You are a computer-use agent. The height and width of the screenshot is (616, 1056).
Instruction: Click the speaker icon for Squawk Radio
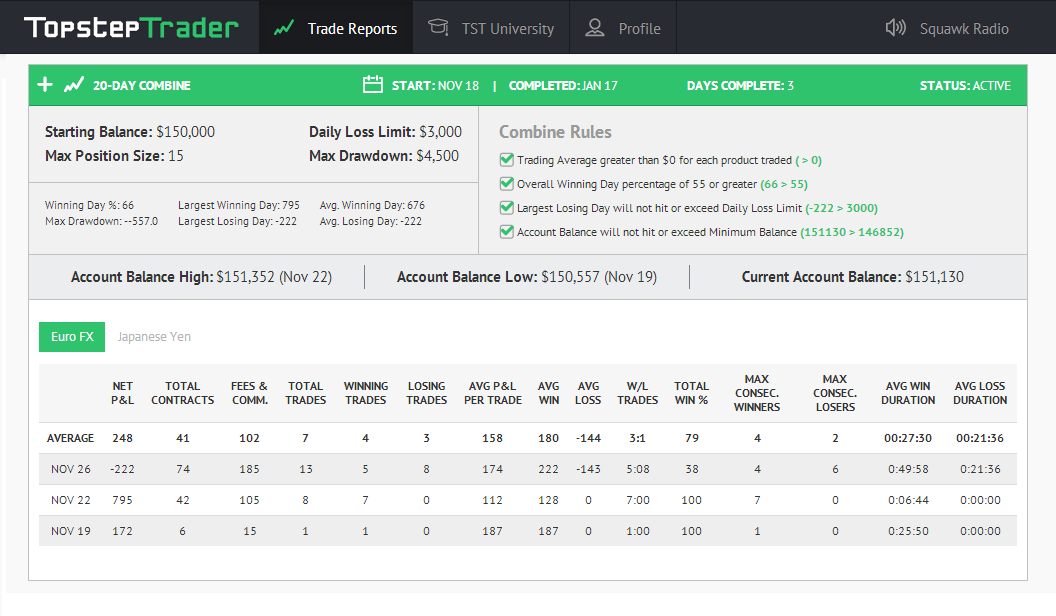pyautogui.click(x=896, y=28)
